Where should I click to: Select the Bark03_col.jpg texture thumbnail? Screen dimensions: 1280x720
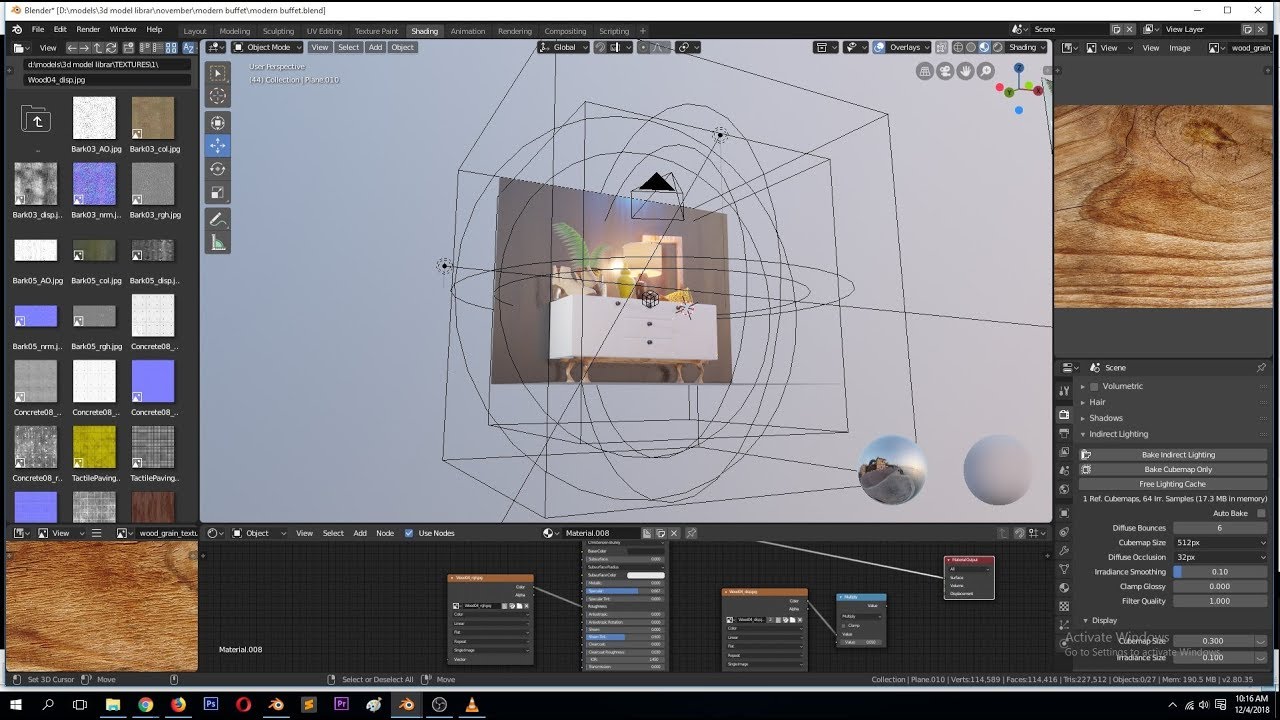pyautogui.click(x=153, y=118)
